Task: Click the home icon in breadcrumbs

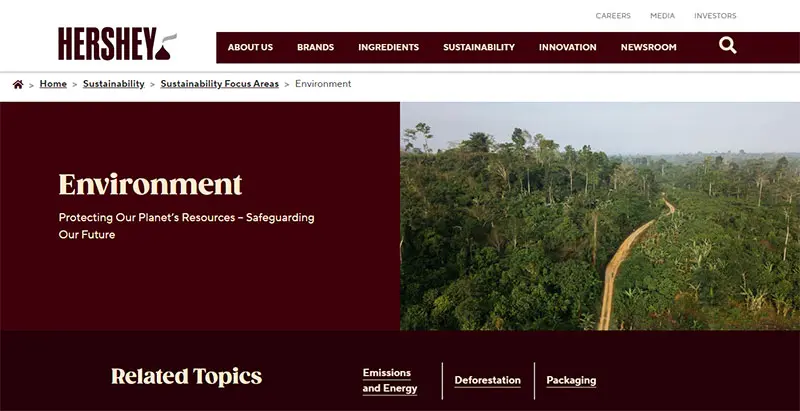Action: click(18, 84)
